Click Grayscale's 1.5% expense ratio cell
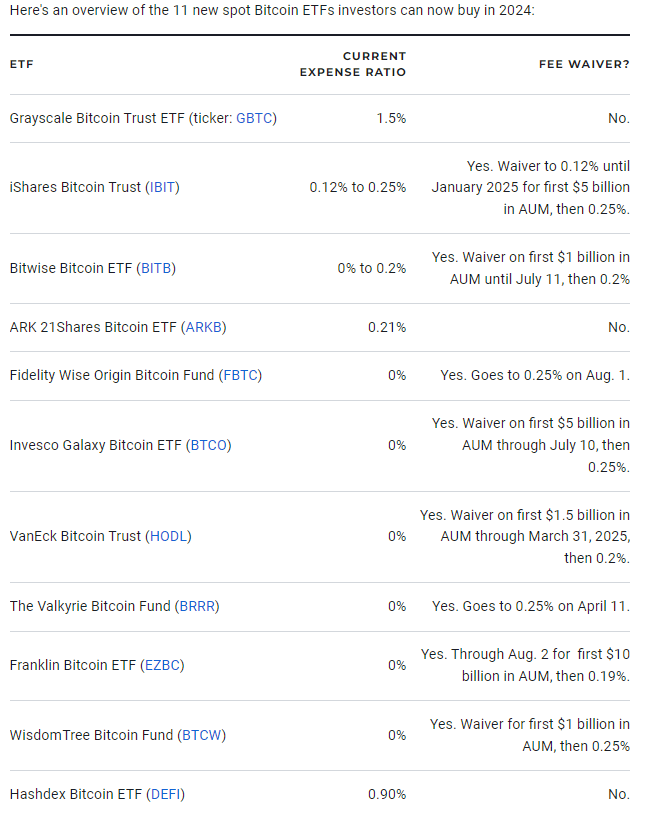The image size is (645, 816). (391, 118)
